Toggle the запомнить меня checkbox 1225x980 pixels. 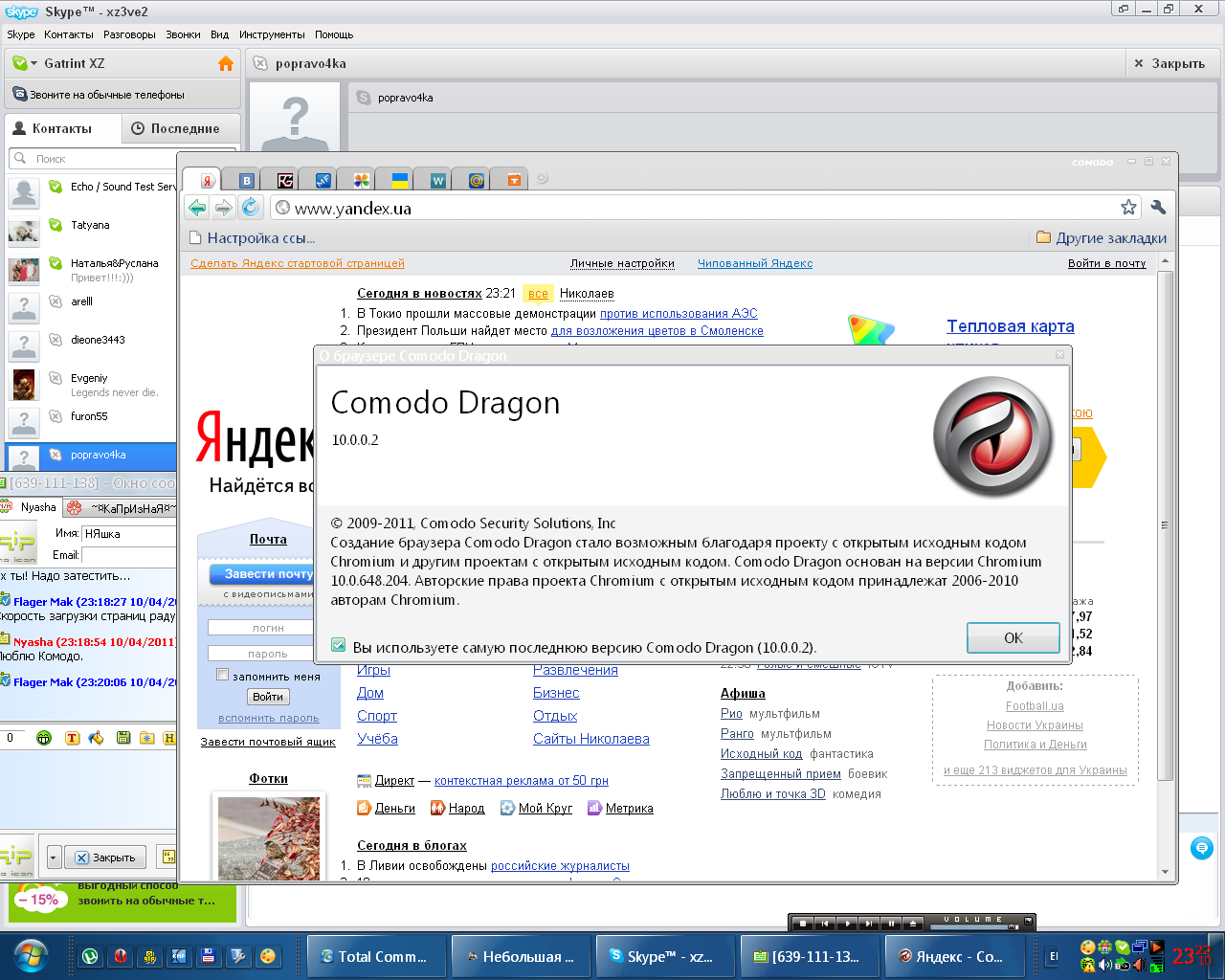[x=223, y=675]
